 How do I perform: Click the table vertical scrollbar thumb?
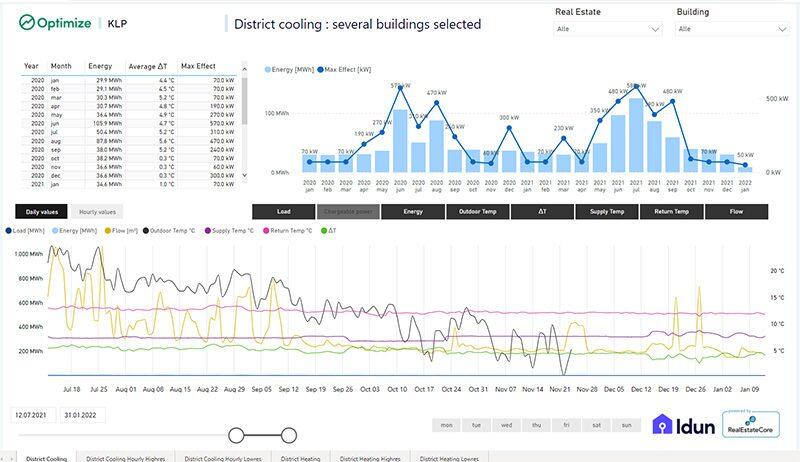click(x=244, y=101)
